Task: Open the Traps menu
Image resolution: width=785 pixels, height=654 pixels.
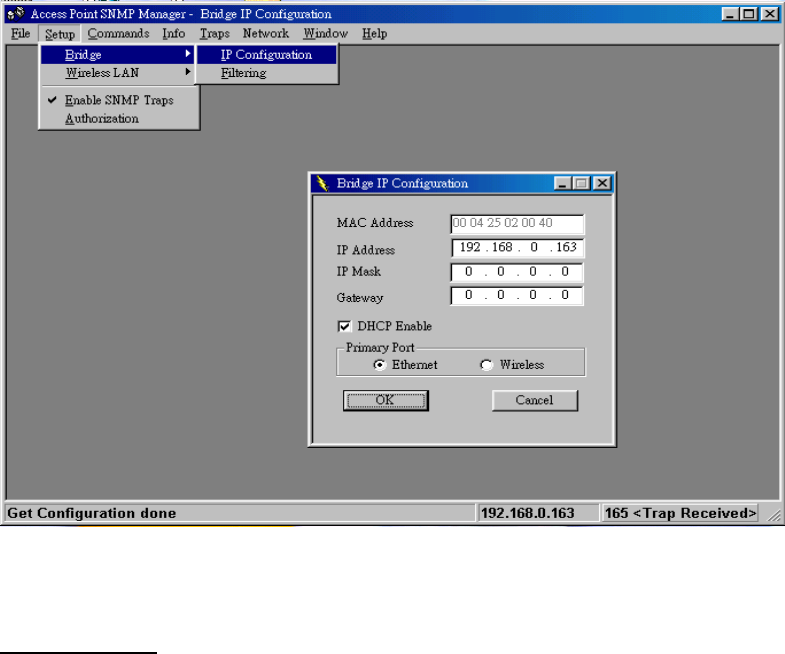Action: coord(214,34)
